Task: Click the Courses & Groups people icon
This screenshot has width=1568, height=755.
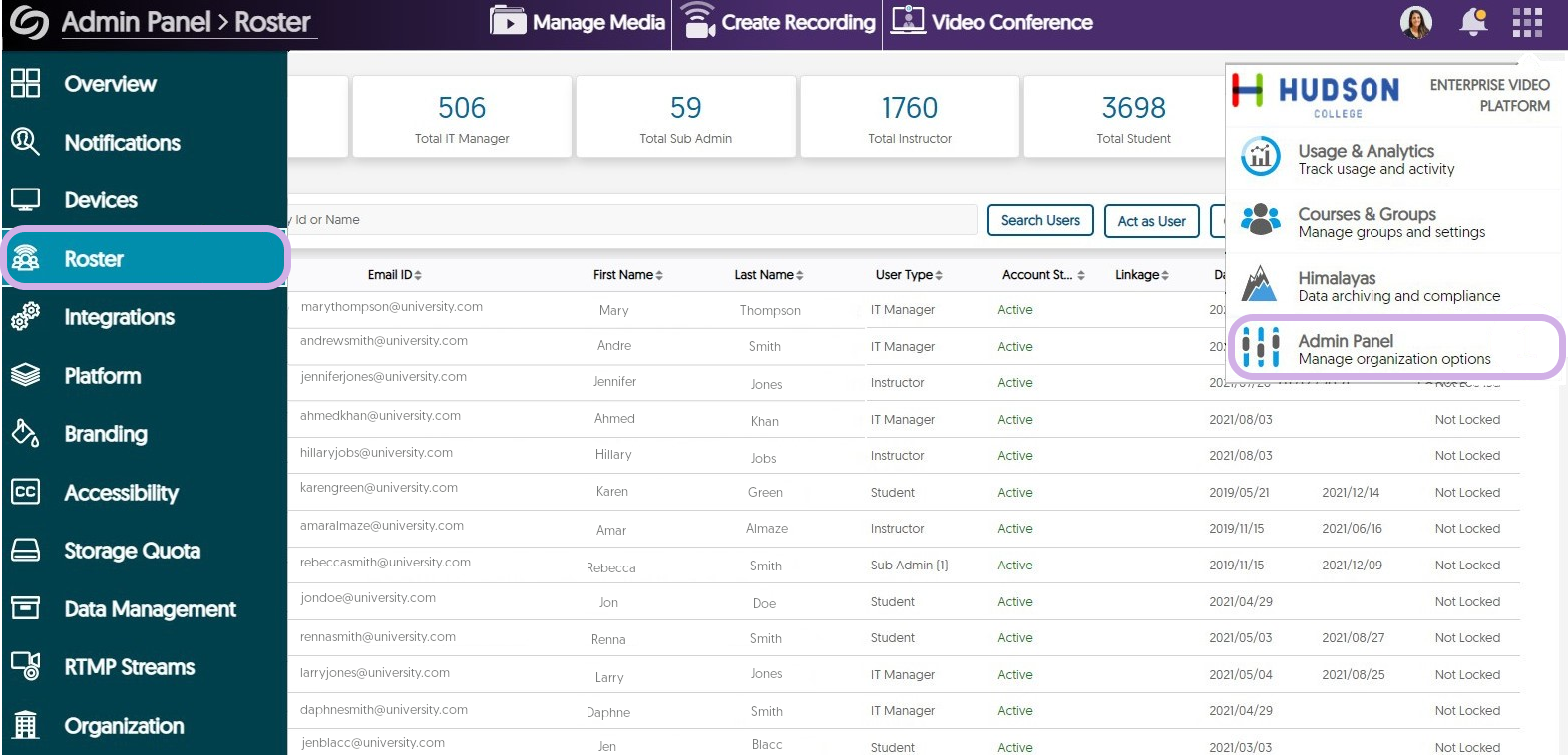Action: pyautogui.click(x=1261, y=220)
